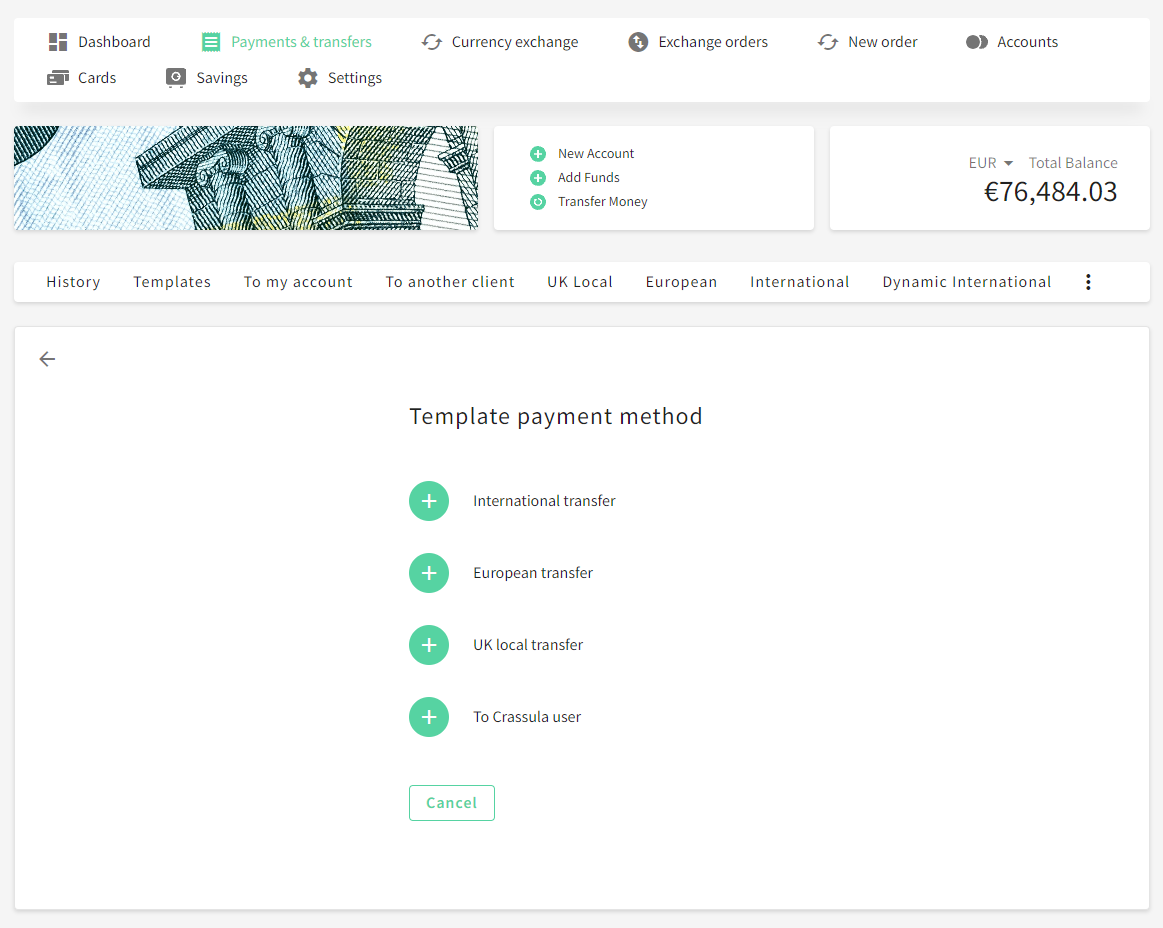Click the plus icon beside To Crassula user
Viewport: 1163px width, 928px height.
(429, 717)
